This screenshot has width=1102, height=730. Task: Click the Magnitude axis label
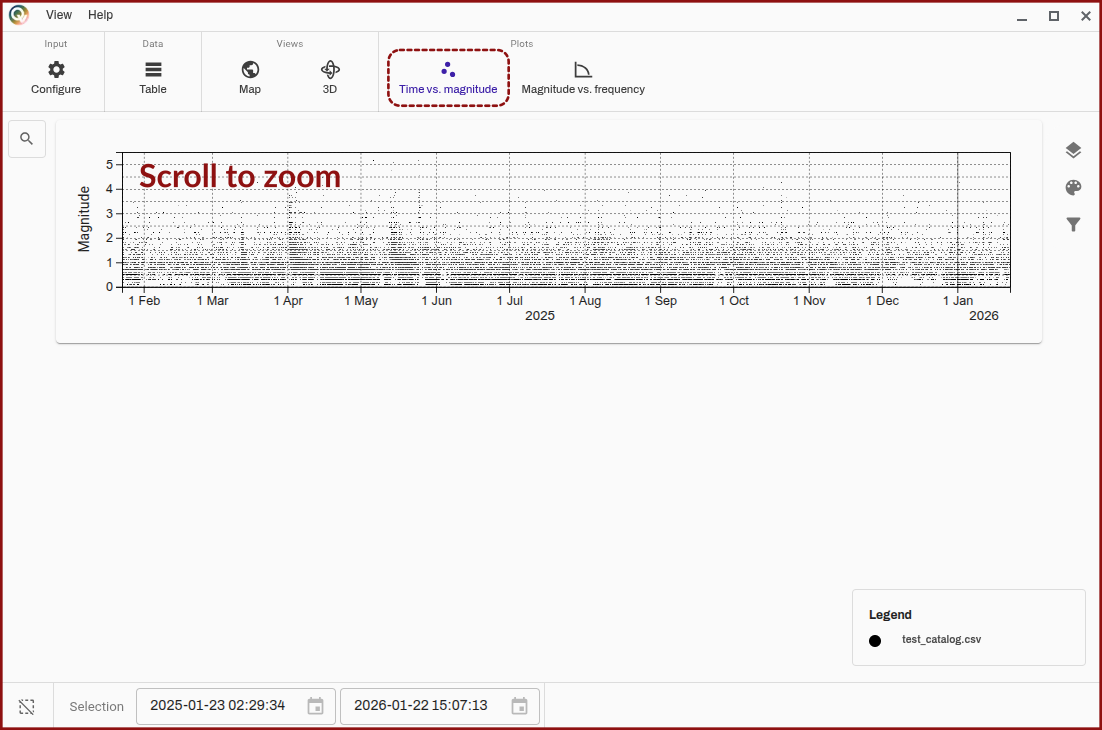click(84, 219)
